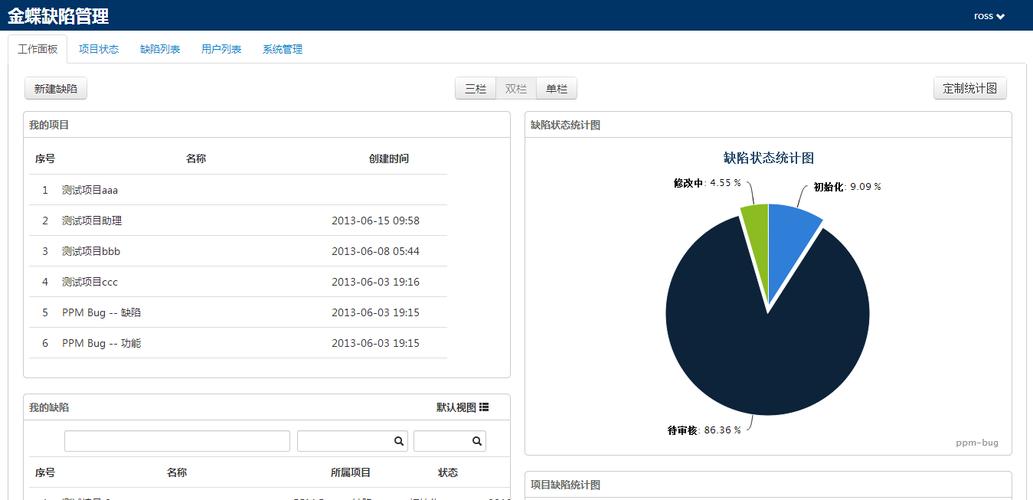Click the 状态 column header in 我的缺陷
Image resolution: width=1033 pixels, height=500 pixels.
pyautogui.click(x=448, y=472)
